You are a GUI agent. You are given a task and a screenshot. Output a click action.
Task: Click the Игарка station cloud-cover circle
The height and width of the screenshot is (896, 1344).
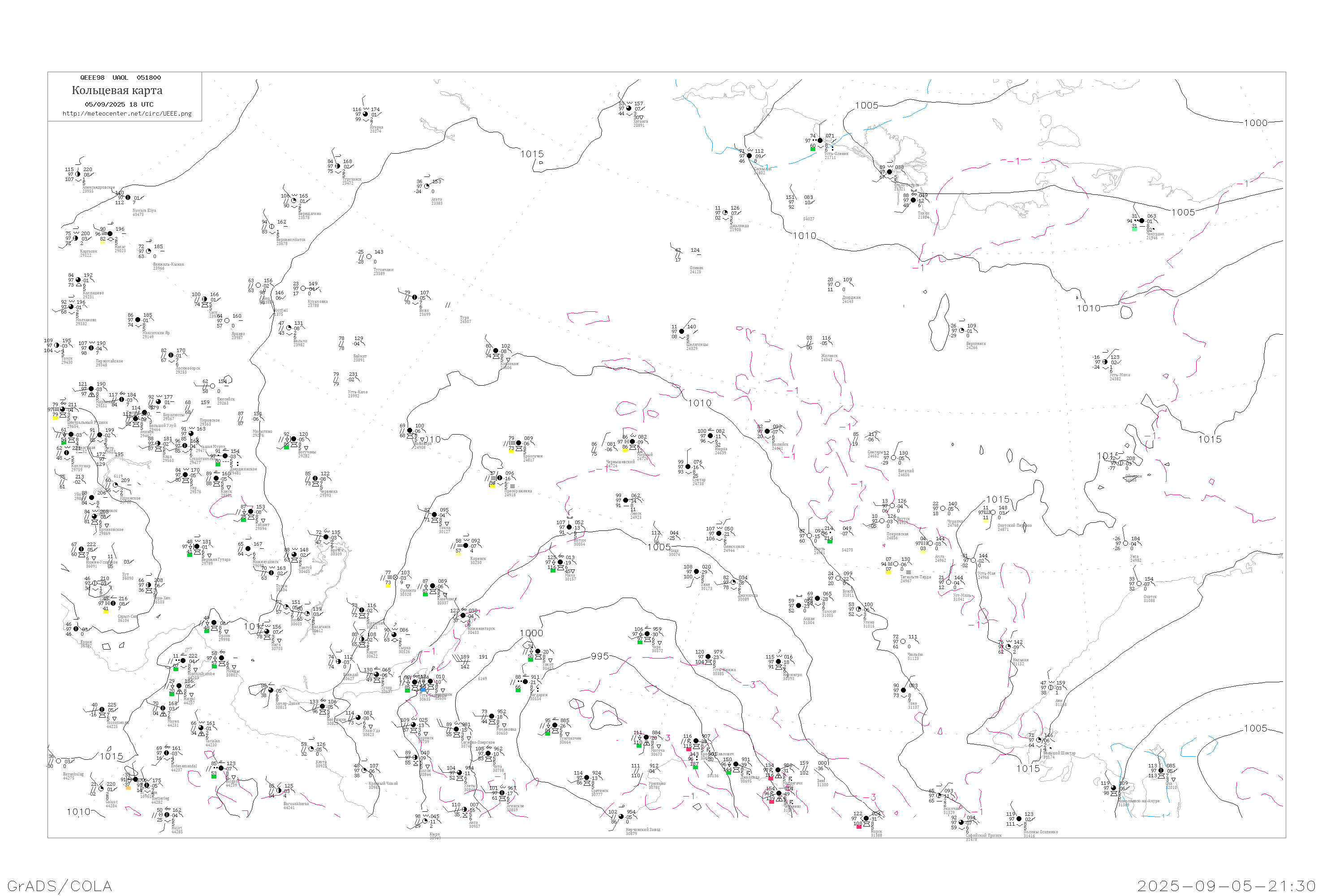click(366, 114)
